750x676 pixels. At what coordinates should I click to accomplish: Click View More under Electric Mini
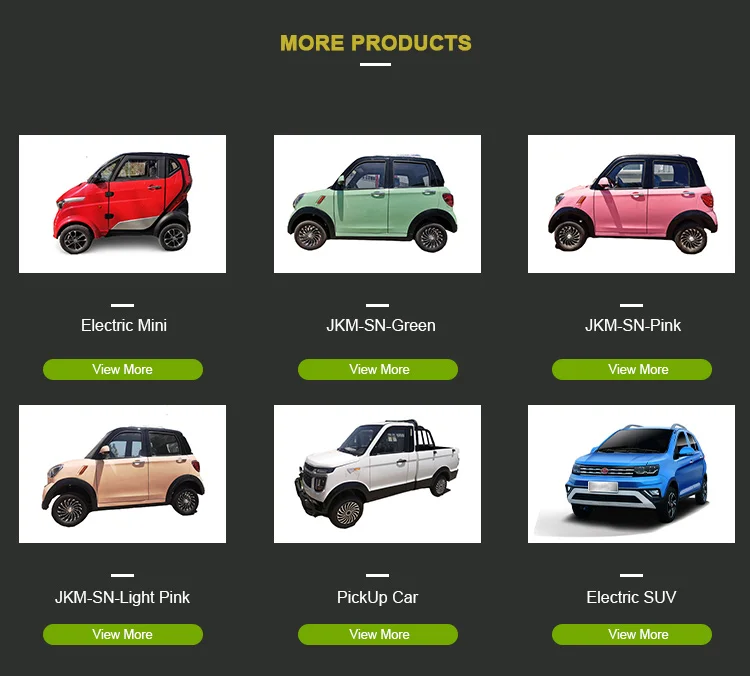[123, 369]
